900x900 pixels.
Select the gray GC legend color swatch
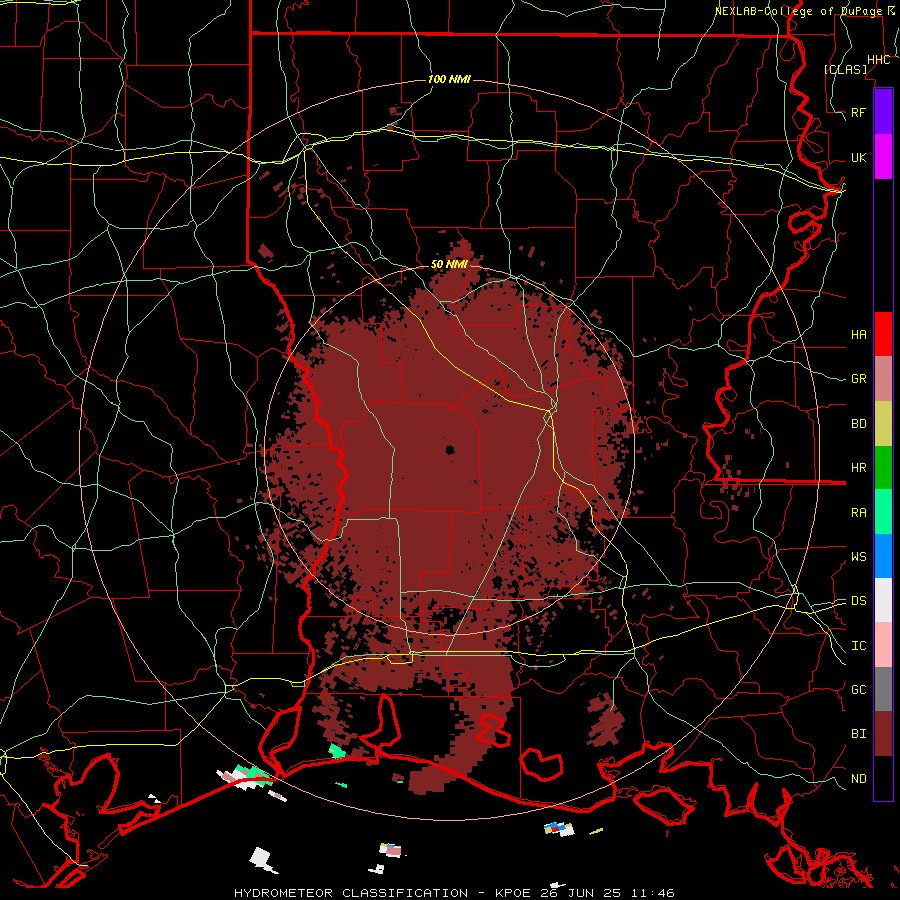[x=883, y=689]
